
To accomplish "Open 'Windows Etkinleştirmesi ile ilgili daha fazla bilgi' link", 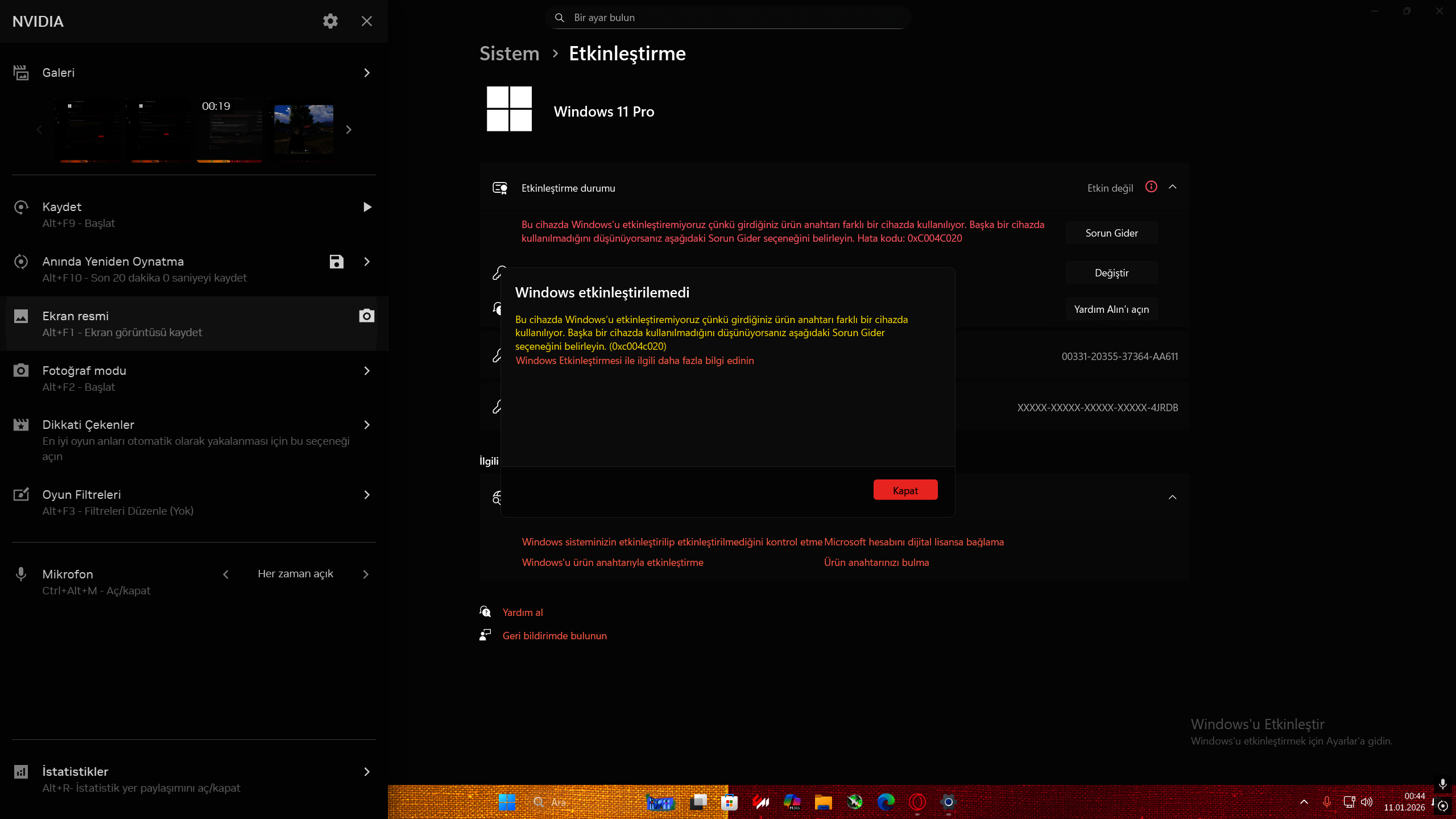I will click(635, 361).
